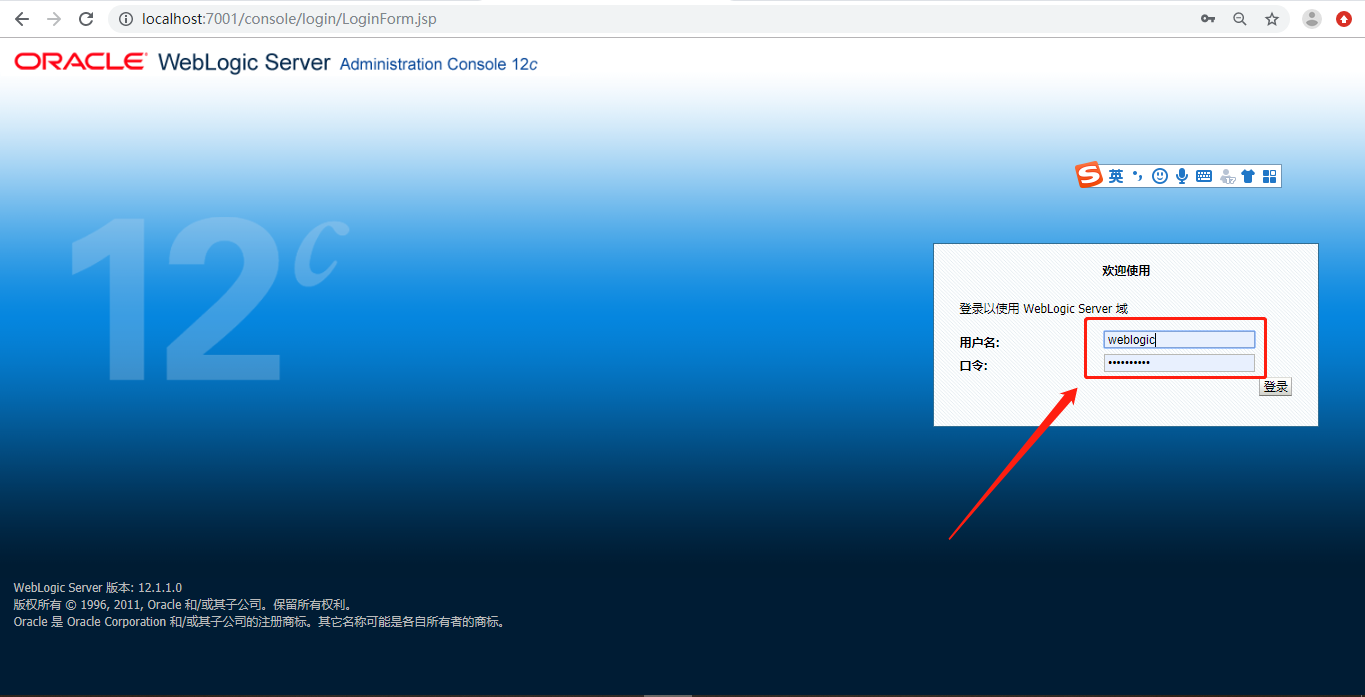This screenshot has width=1365, height=697.
Task: Open the Sogou skin shirt icon
Action: (x=1248, y=176)
